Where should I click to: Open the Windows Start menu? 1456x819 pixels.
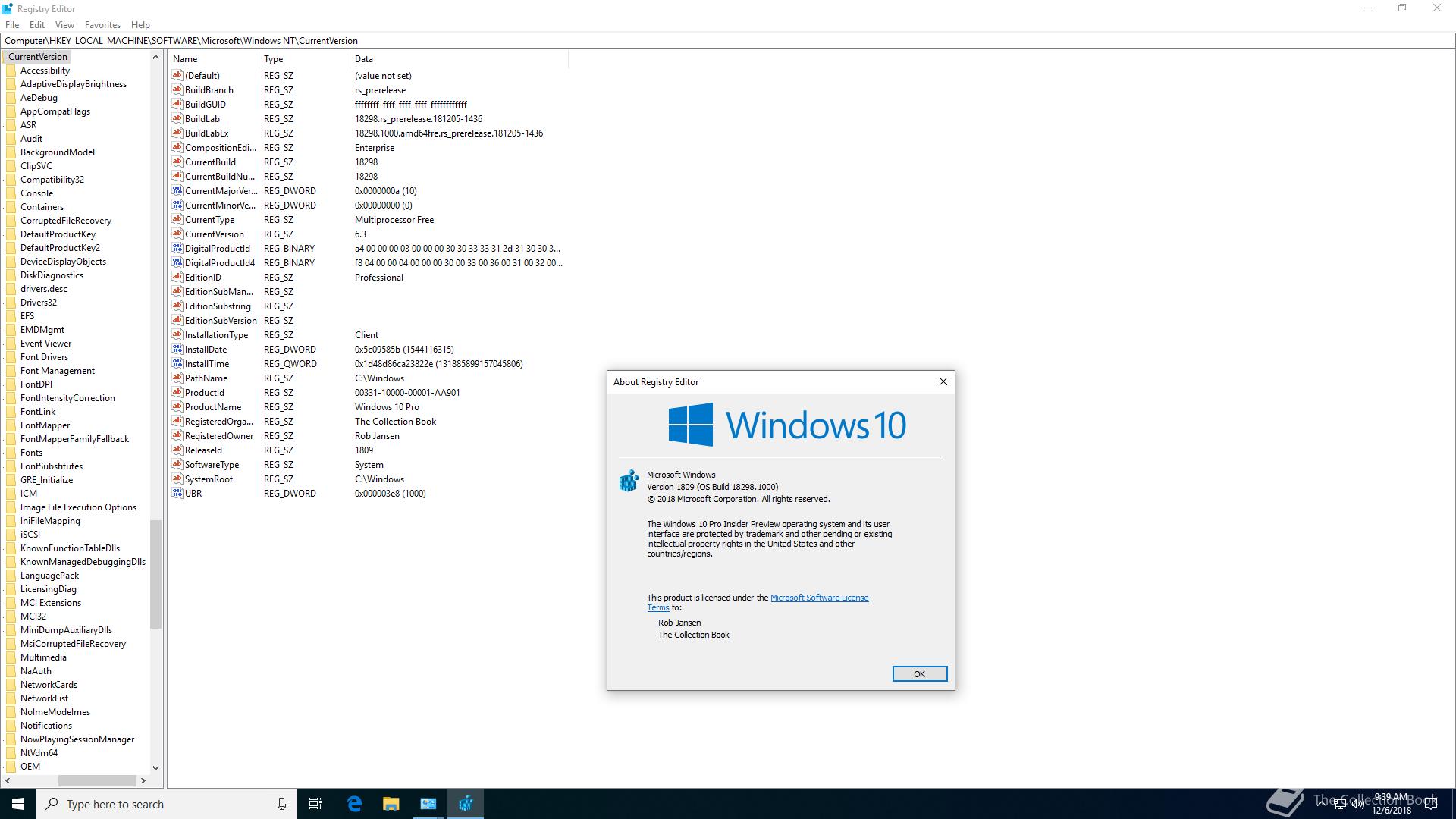[18, 804]
